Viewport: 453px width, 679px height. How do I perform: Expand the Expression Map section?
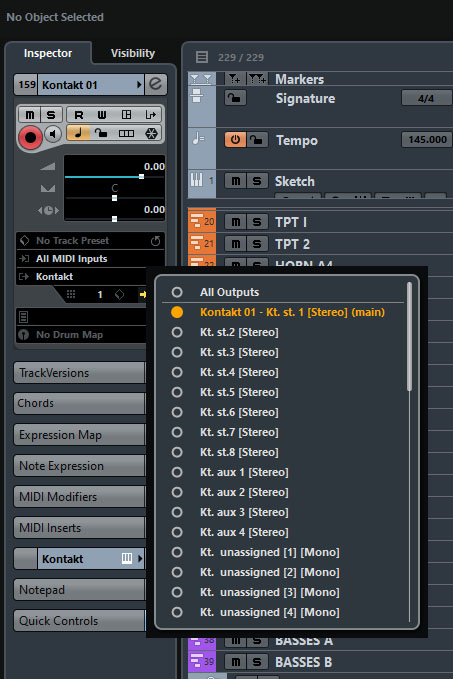79,434
